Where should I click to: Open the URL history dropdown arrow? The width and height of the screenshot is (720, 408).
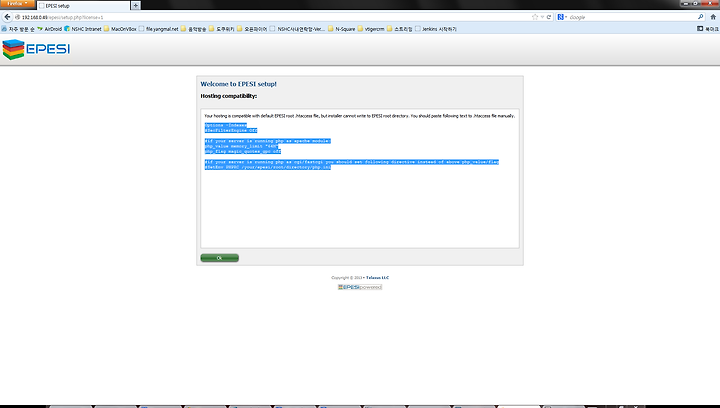(x=542, y=17)
